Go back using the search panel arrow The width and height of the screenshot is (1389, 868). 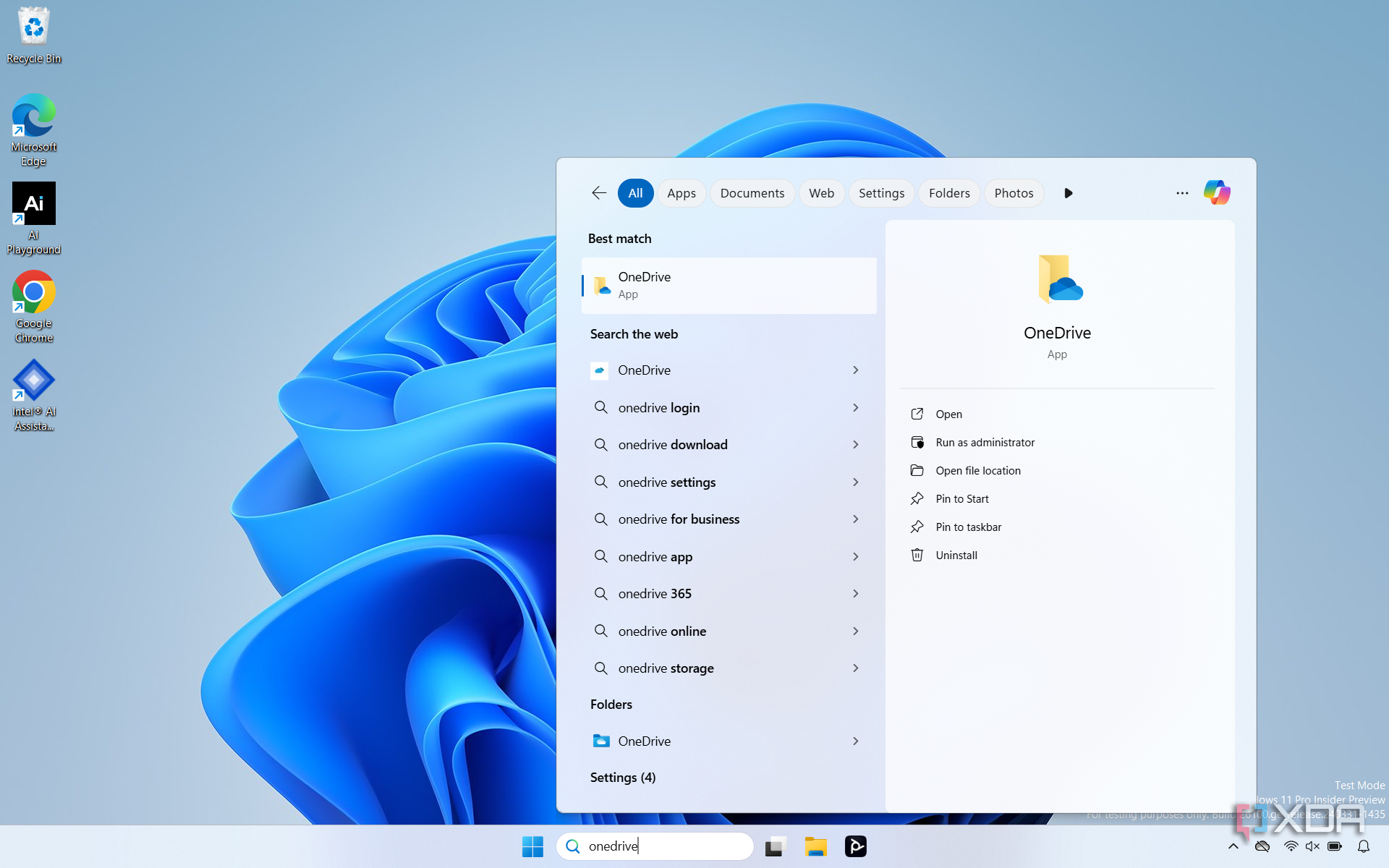(x=599, y=192)
